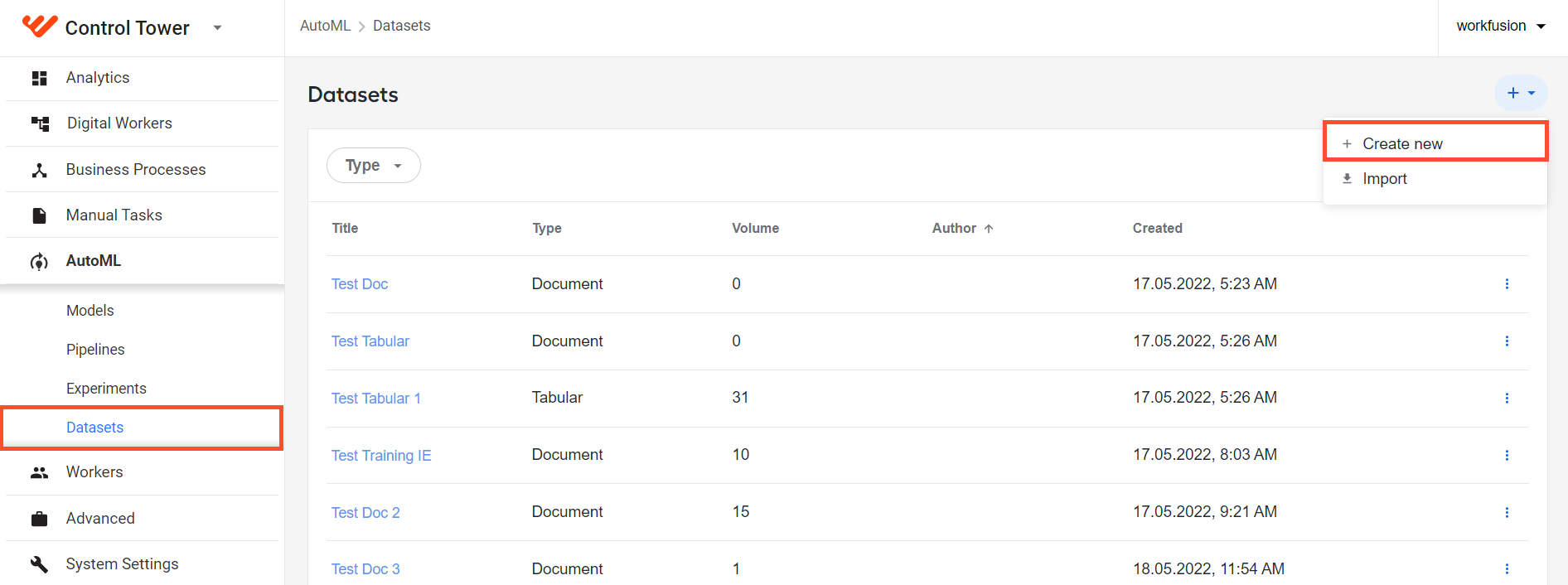Screen dimensions: 1568x585
Task: Sort by Type column header
Action: click(547, 228)
